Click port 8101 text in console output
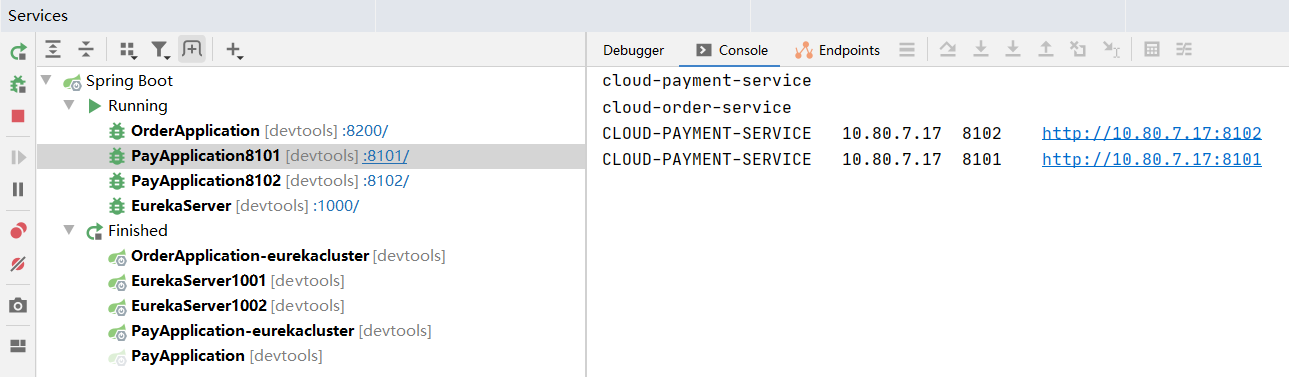 (x=981, y=159)
